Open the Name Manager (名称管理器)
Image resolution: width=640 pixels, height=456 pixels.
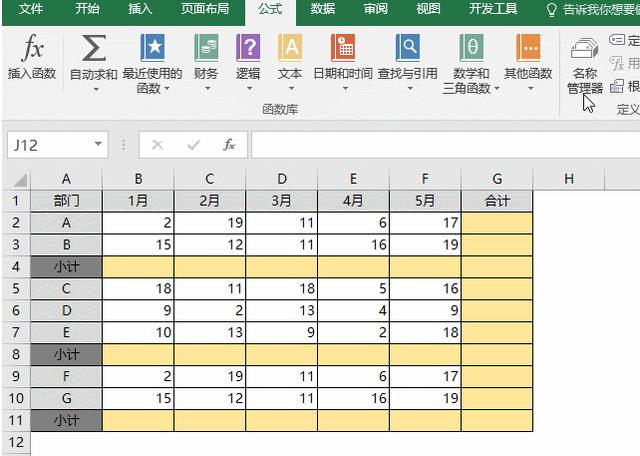point(584,65)
